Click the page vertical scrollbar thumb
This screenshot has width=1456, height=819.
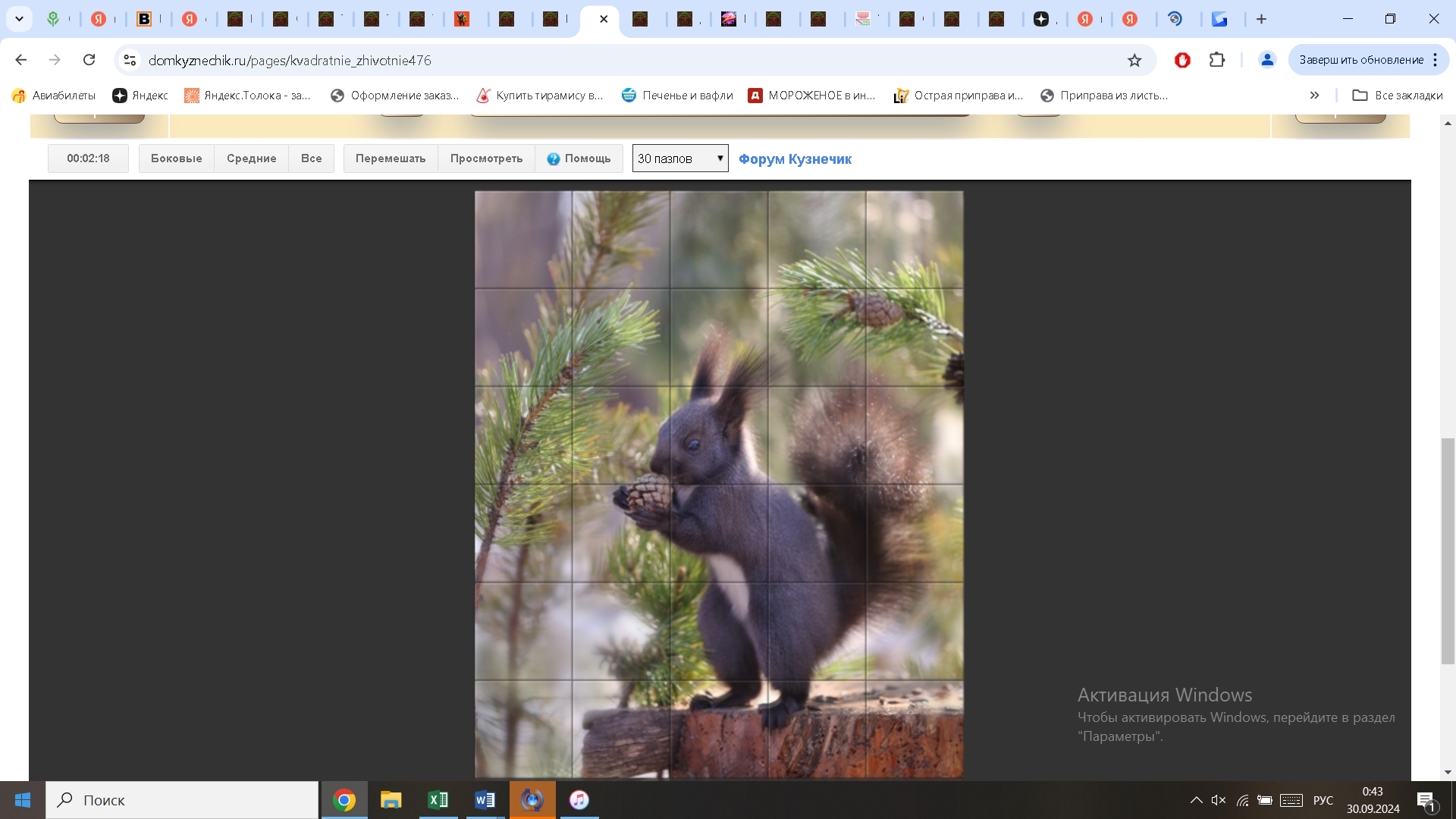pos(1448,551)
